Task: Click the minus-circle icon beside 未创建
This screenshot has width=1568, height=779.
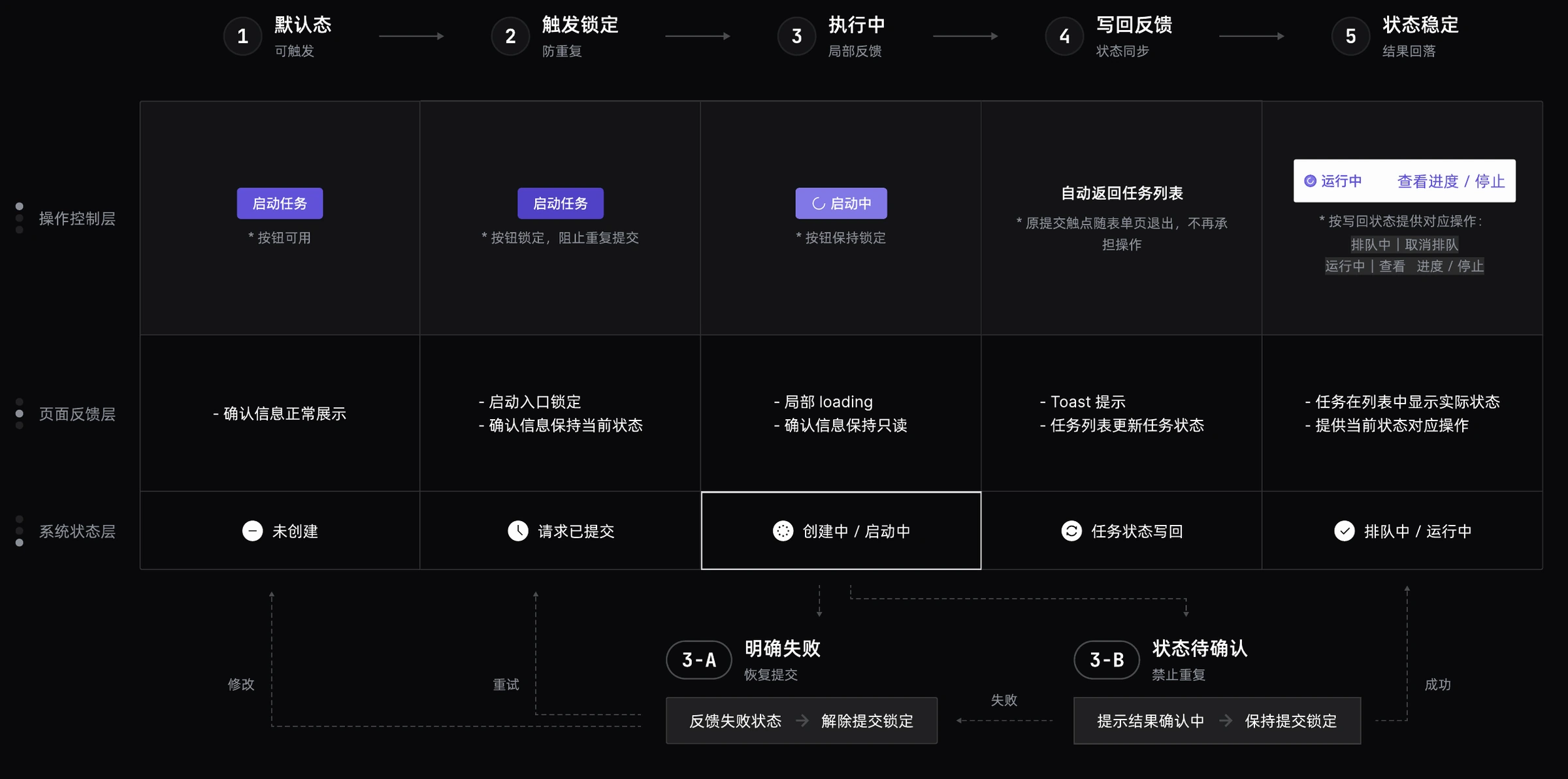Action: pyautogui.click(x=252, y=531)
